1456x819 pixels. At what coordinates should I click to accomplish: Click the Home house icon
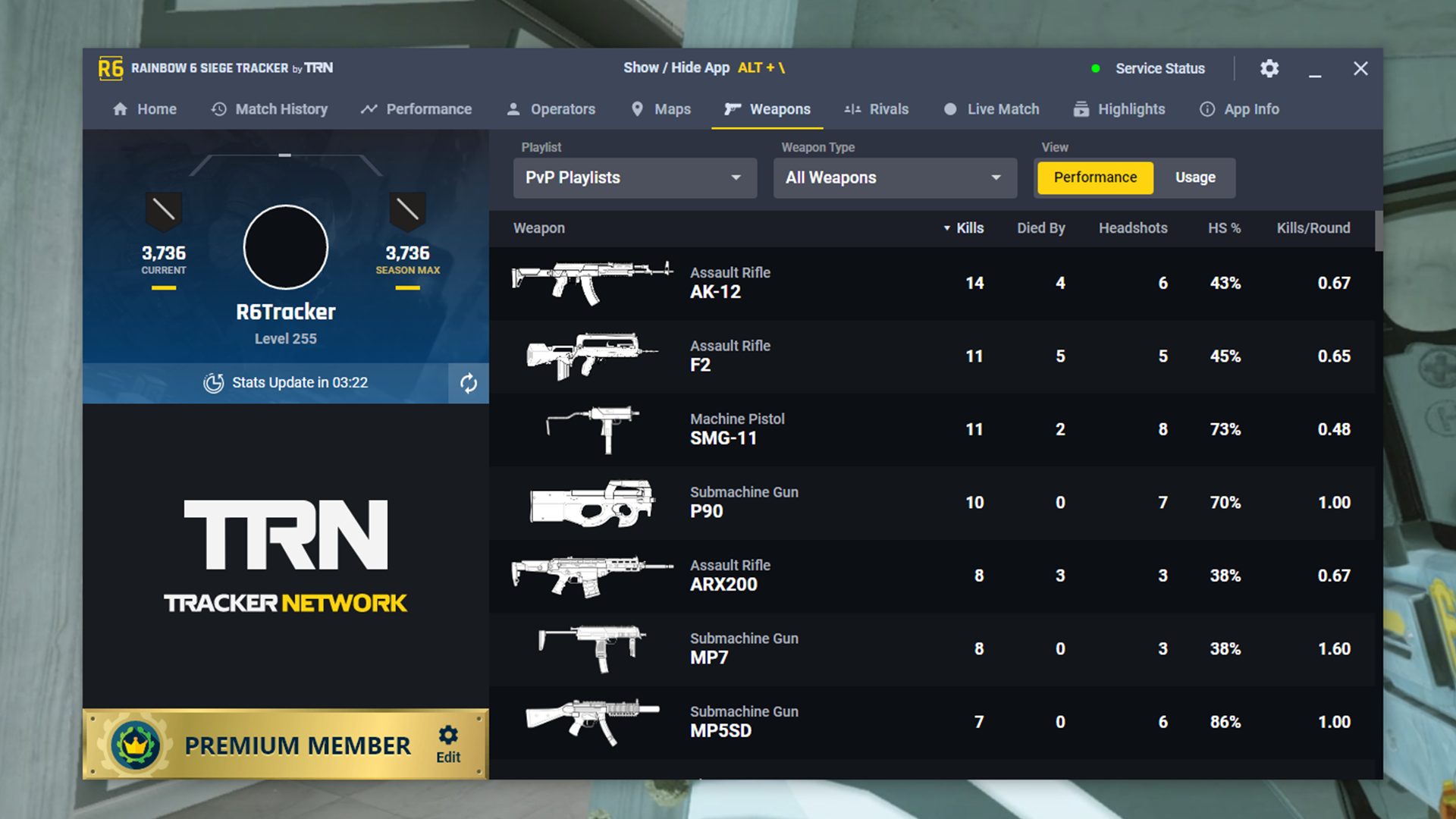point(120,109)
